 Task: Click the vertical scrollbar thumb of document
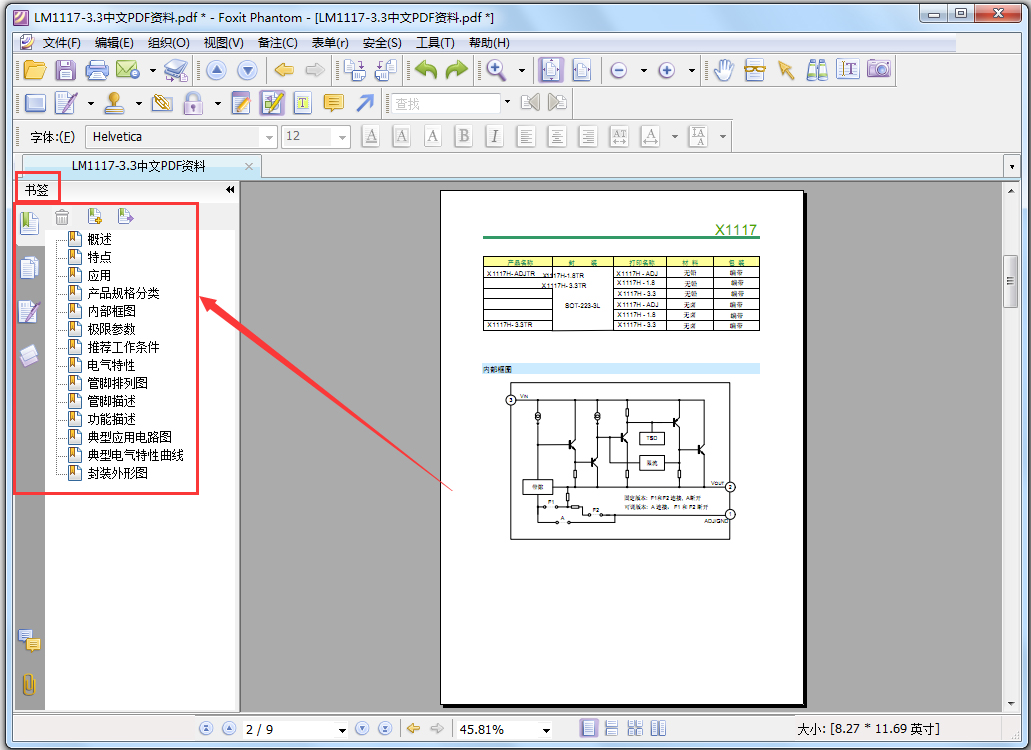pyautogui.click(x=1011, y=281)
